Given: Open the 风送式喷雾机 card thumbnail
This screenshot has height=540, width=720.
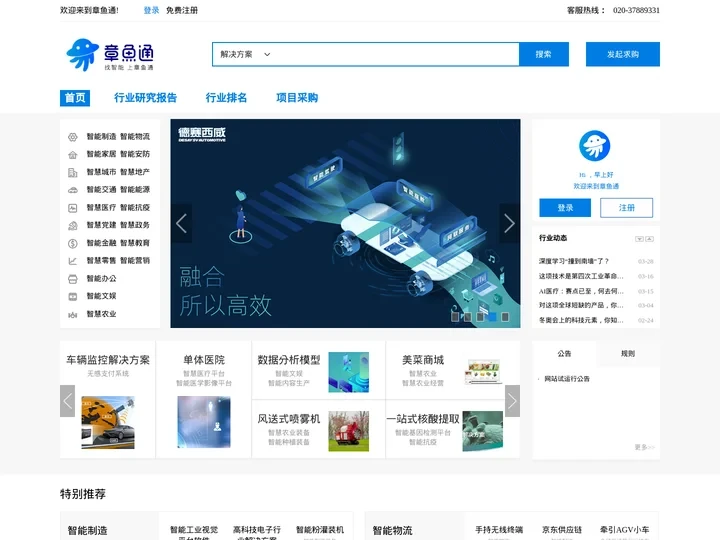Looking at the screenshot, I should pyautogui.click(x=349, y=431).
